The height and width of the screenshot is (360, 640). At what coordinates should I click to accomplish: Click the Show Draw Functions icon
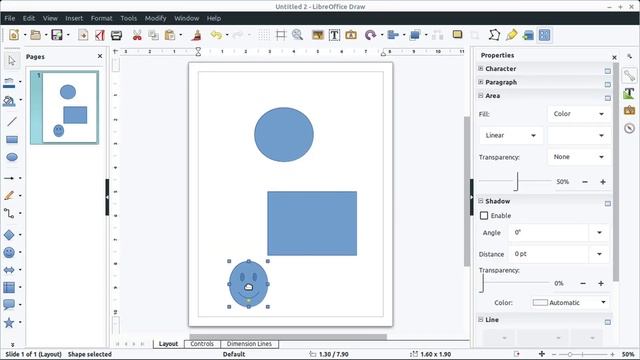(x=544, y=35)
